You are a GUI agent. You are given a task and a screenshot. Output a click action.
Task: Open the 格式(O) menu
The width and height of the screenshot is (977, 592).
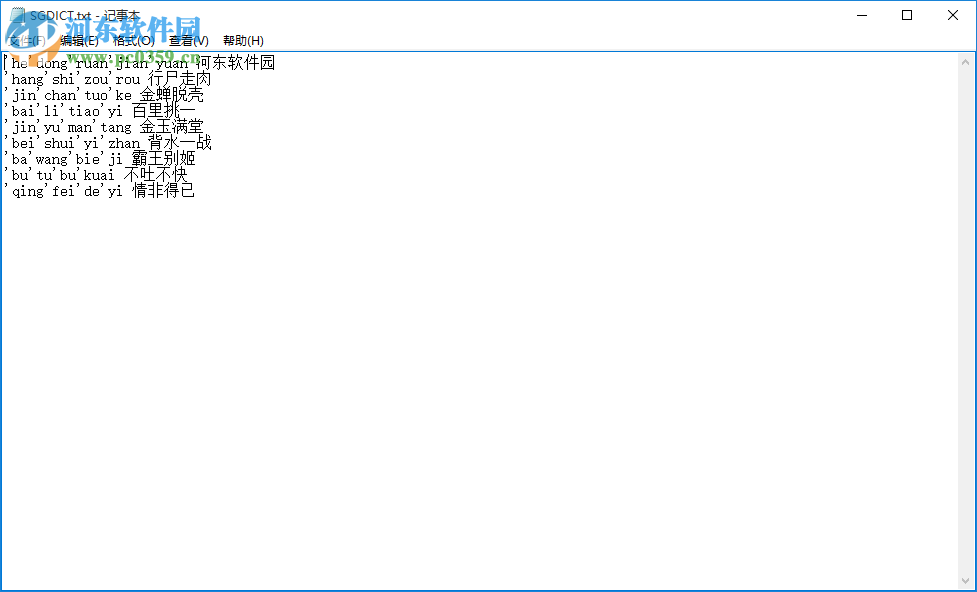(135, 40)
